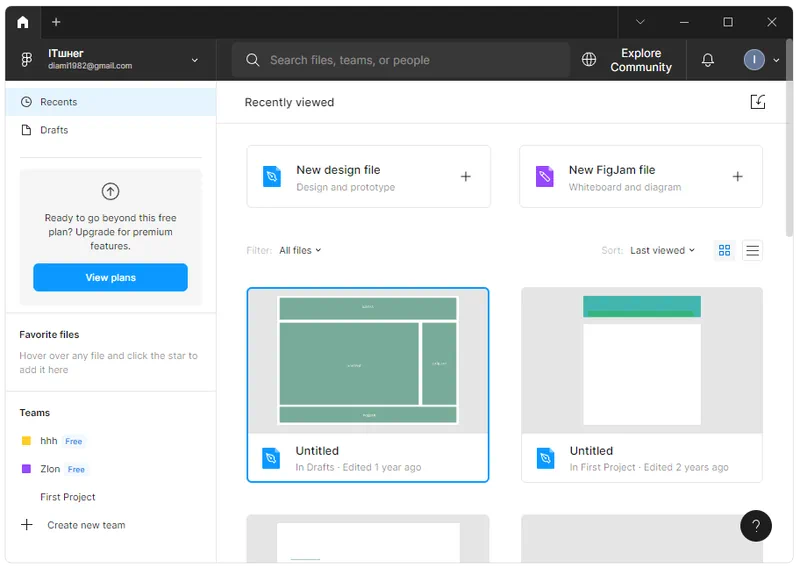The height and width of the screenshot is (568, 800).
Task: Click the upgrade arrow circle icon
Action: (x=110, y=191)
